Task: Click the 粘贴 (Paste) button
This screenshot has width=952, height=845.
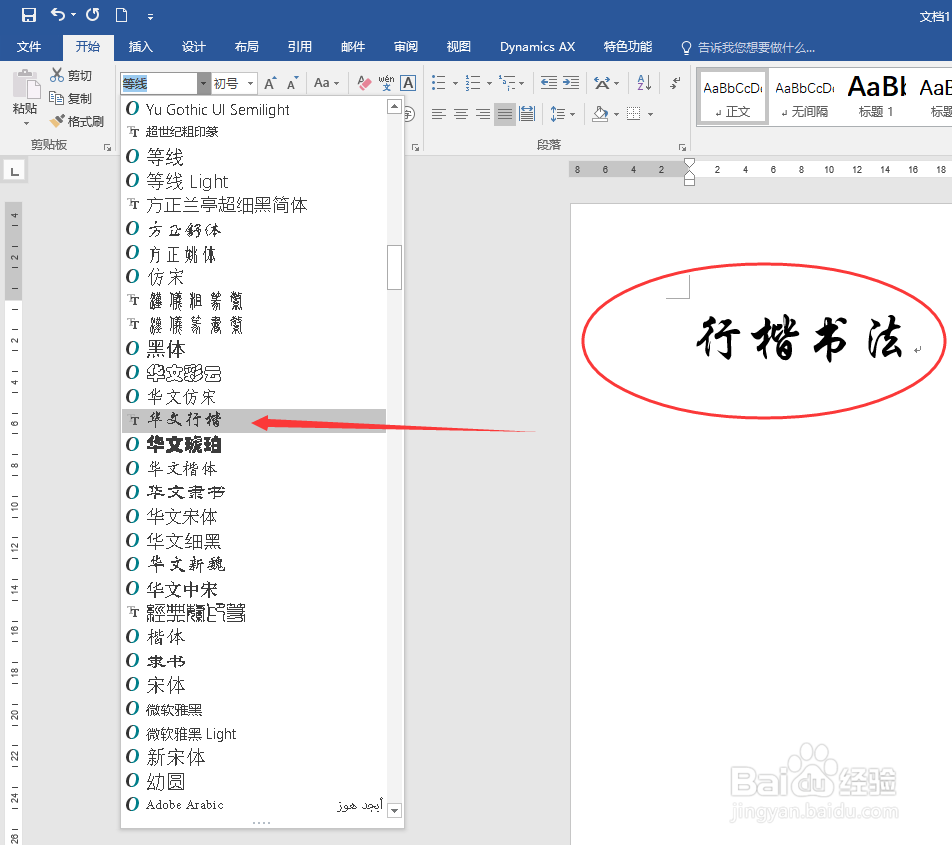Action: [x=24, y=98]
